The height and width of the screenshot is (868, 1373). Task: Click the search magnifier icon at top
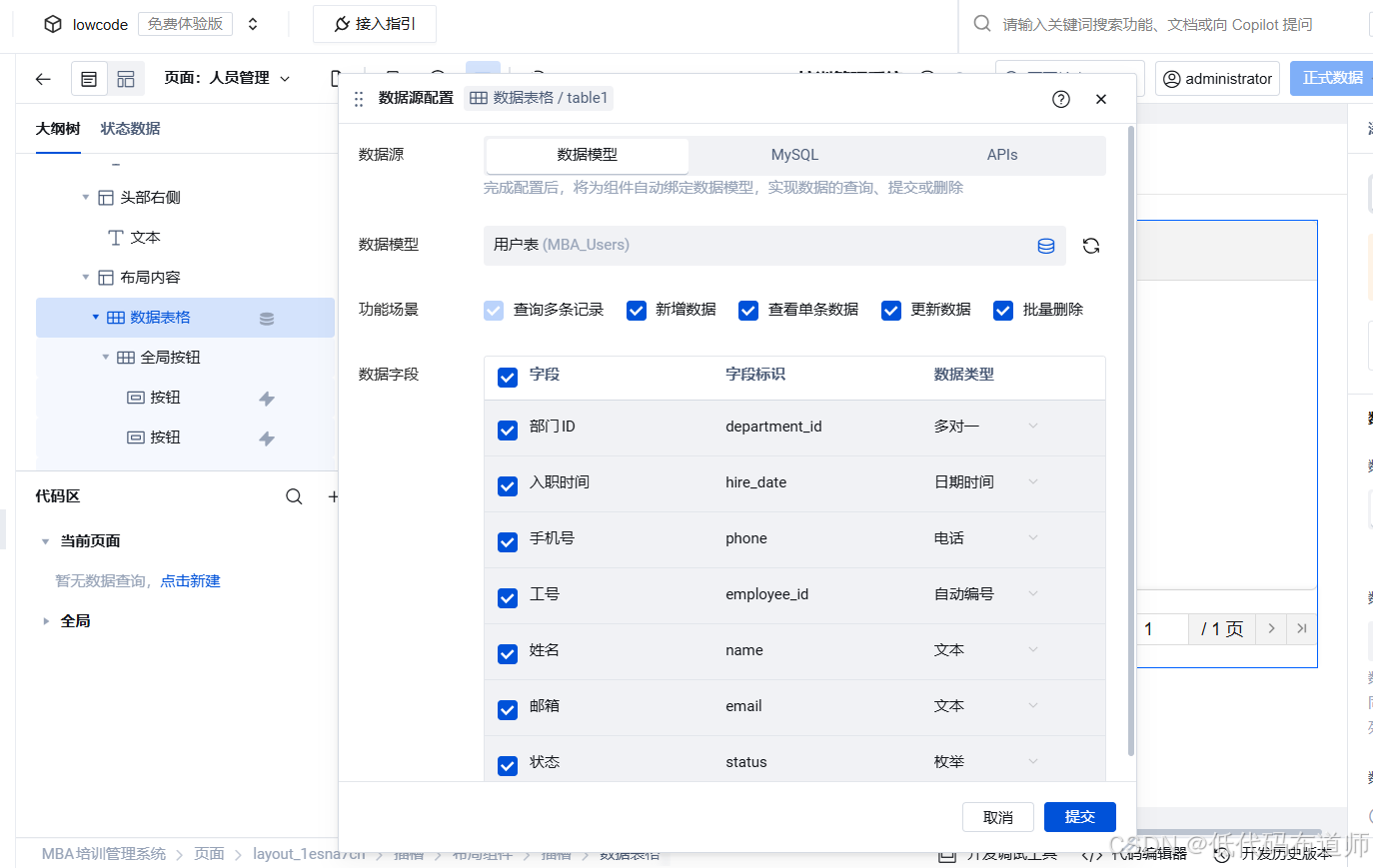coord(982,23)
